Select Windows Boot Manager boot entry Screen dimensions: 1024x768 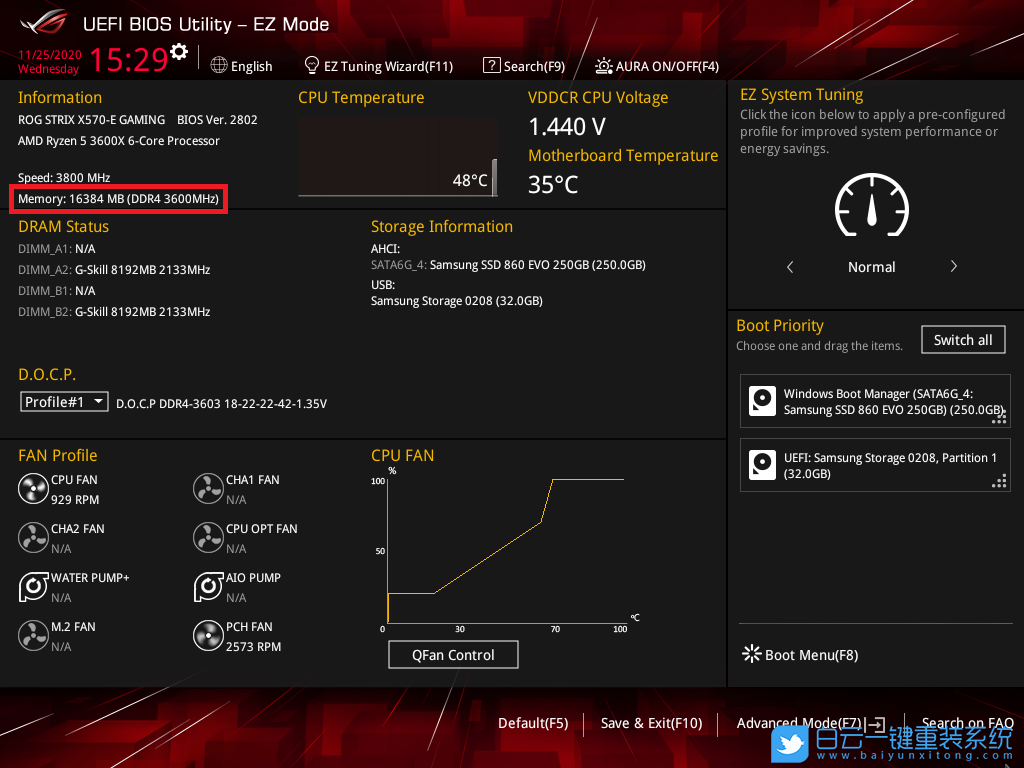[875, 402]
